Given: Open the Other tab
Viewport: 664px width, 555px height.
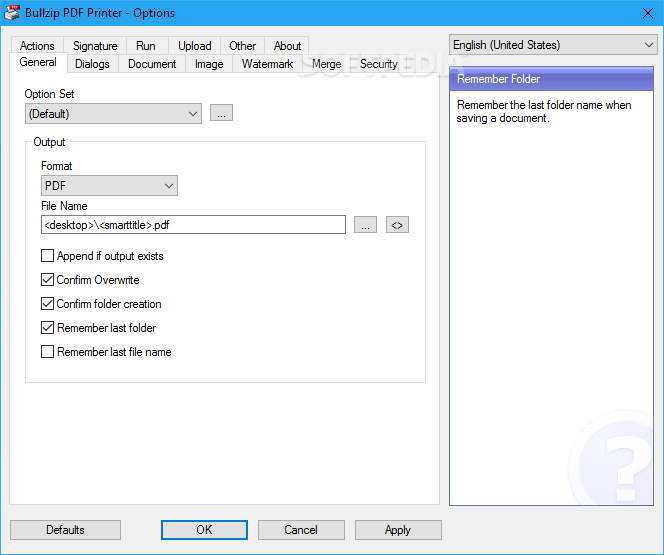Looking at the screenshot, I should (243, 45).
